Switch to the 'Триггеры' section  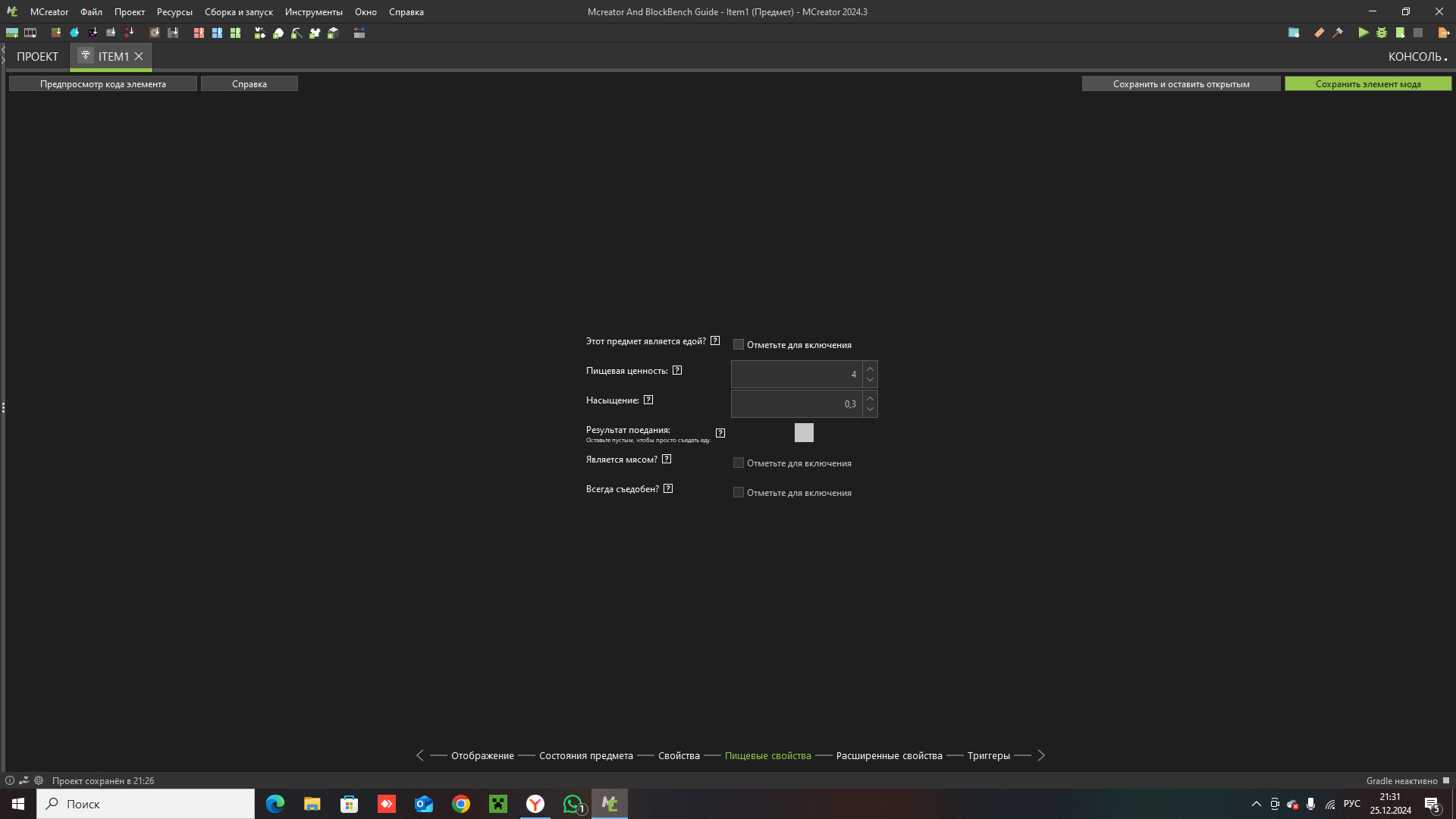(x=989, y=755)
